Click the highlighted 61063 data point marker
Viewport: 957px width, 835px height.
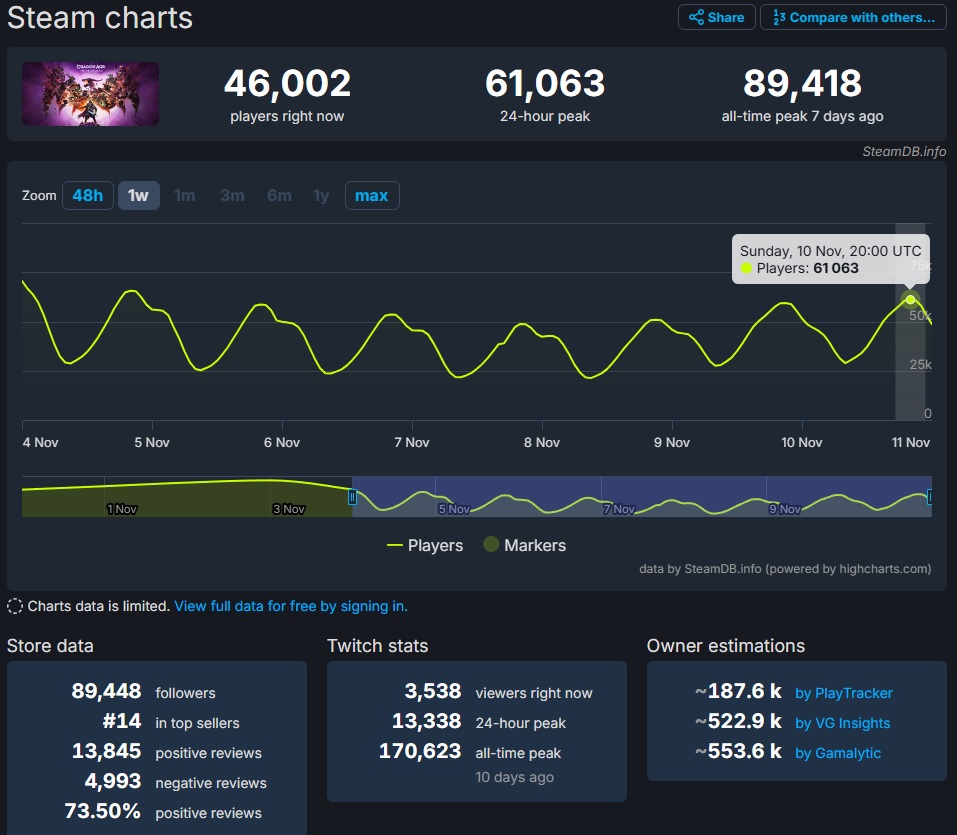pyautogui.click(x=910, y=299)
